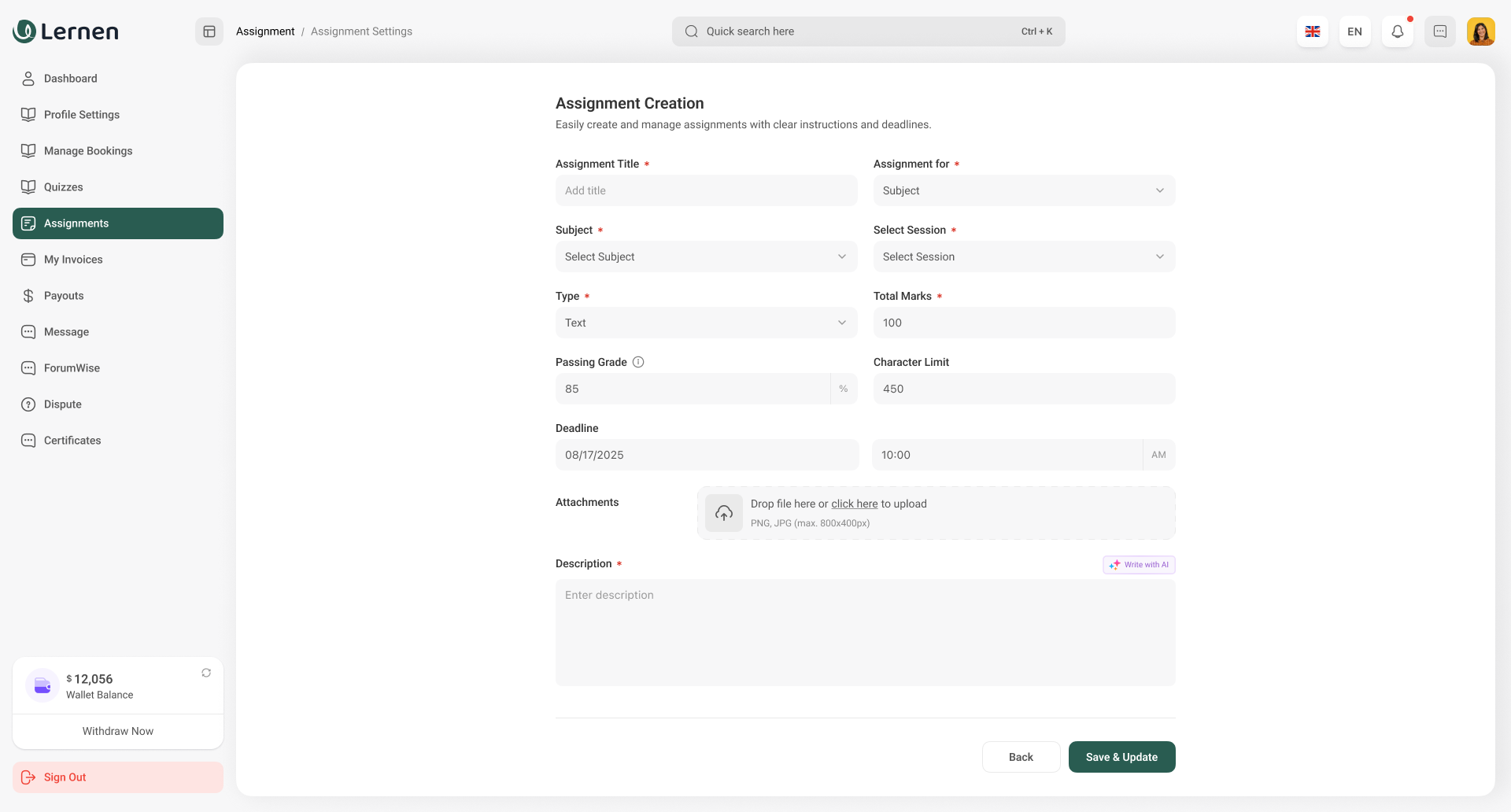Open the user profile avatar
This screenshot has width=1511, height=812.
[x=1480, y=31]
